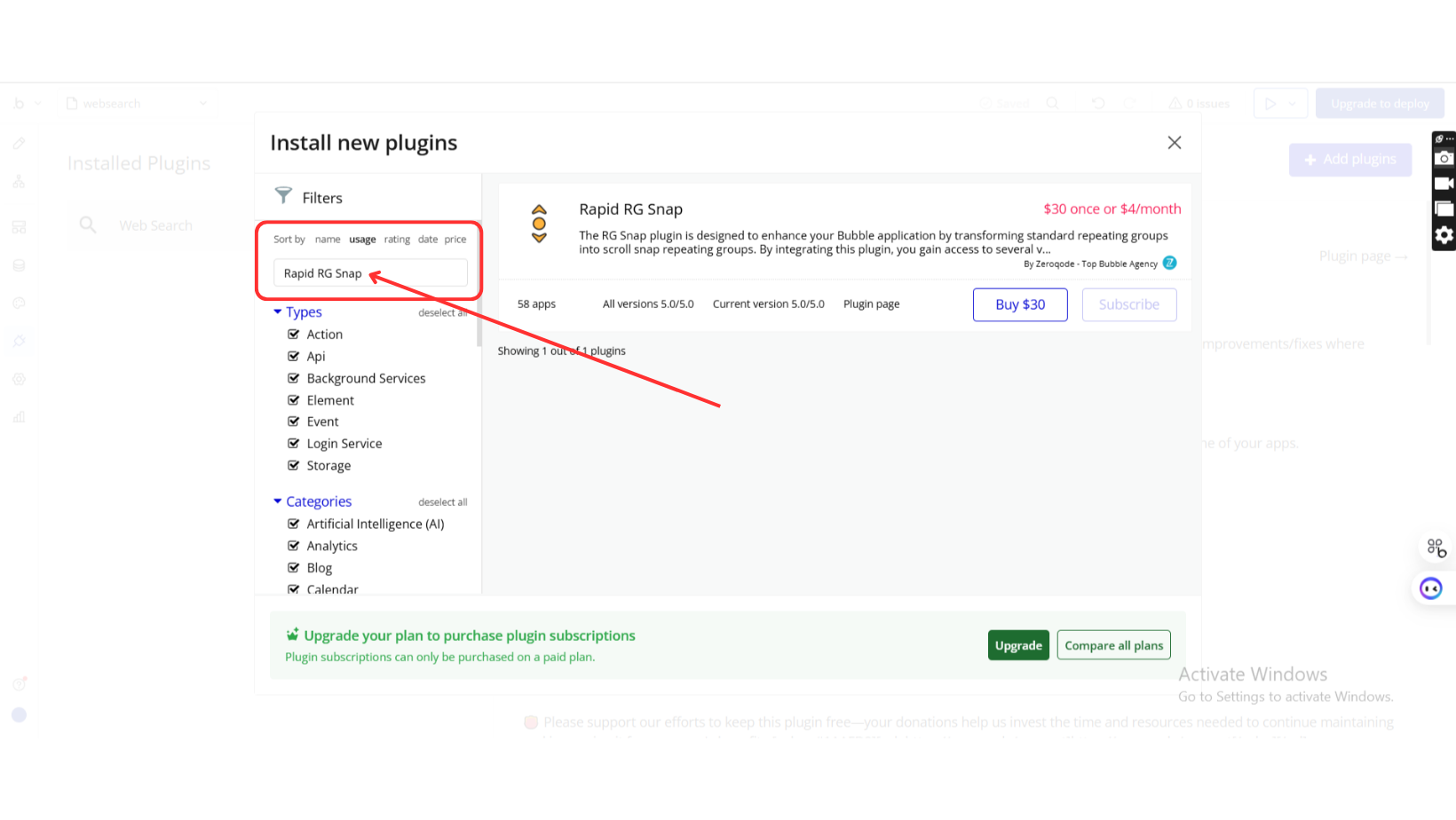Open the Settings gear icon in editor sidebar
Image resolution: width=1456 pixels, height=820 pixels.
click(x=19, y=379)
